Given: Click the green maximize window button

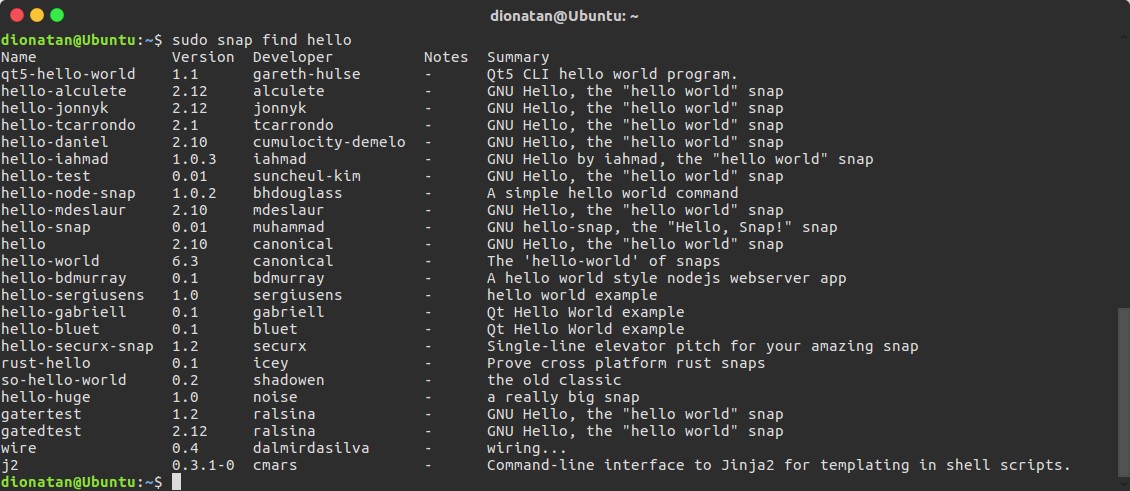Looking at the screenshot, I should (57, 15).
